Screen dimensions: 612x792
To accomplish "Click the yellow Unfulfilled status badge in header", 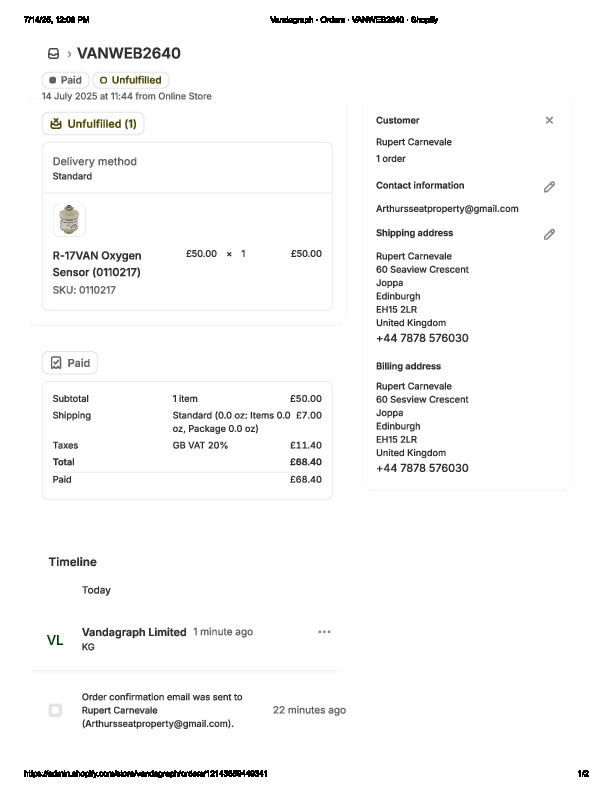I will pos(131,80).
